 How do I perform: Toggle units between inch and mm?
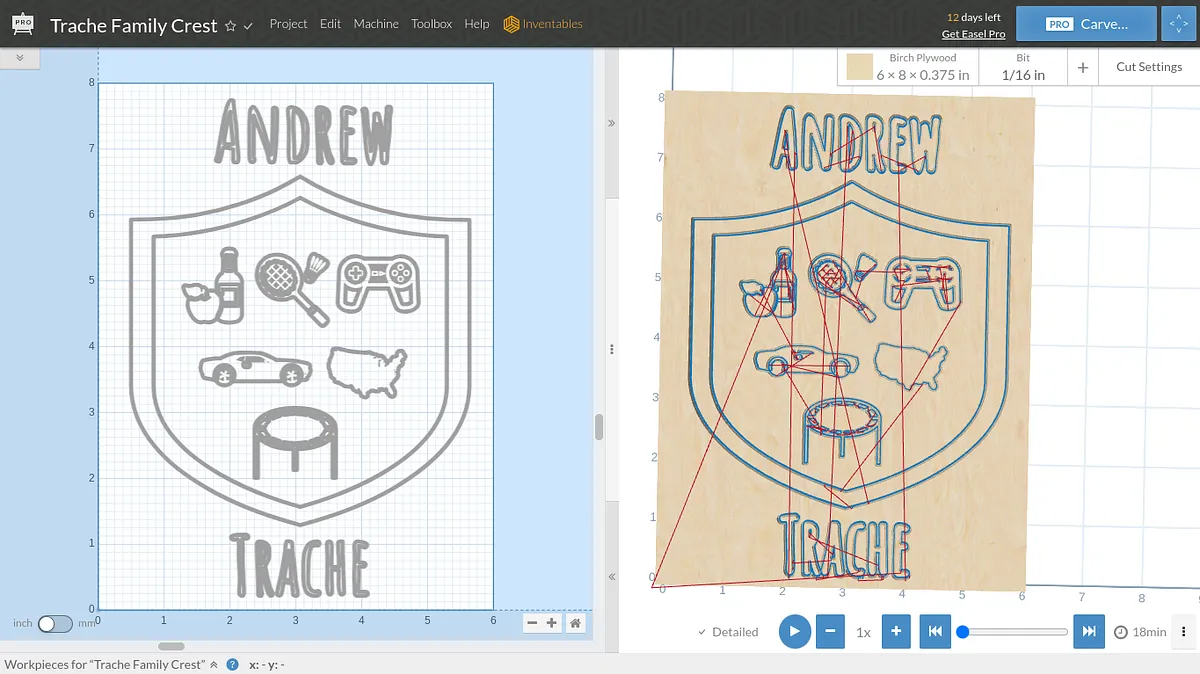pyautogui.click(x=55, y=623)
